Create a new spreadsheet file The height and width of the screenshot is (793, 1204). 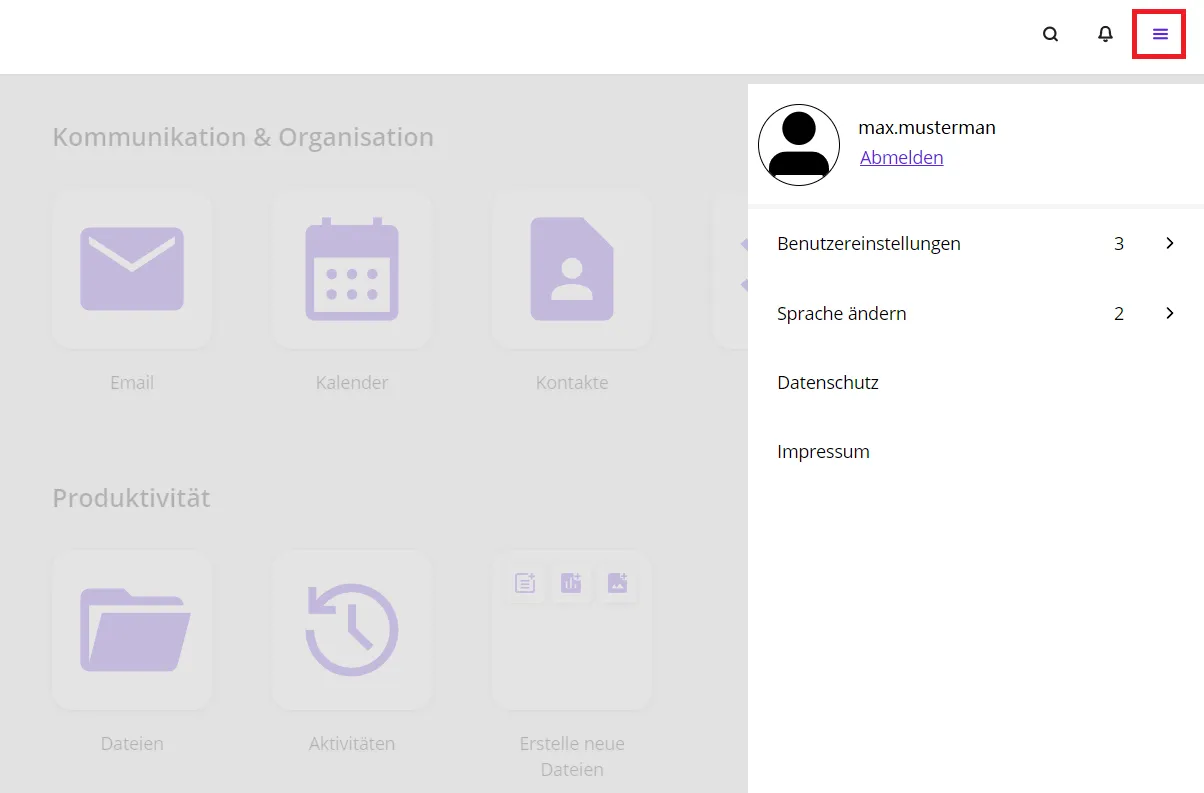point(571,583)
